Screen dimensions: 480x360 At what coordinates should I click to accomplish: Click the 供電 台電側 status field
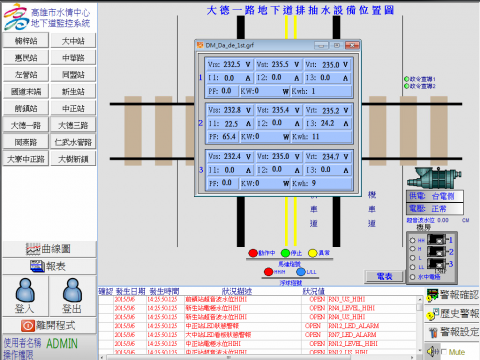435,196
